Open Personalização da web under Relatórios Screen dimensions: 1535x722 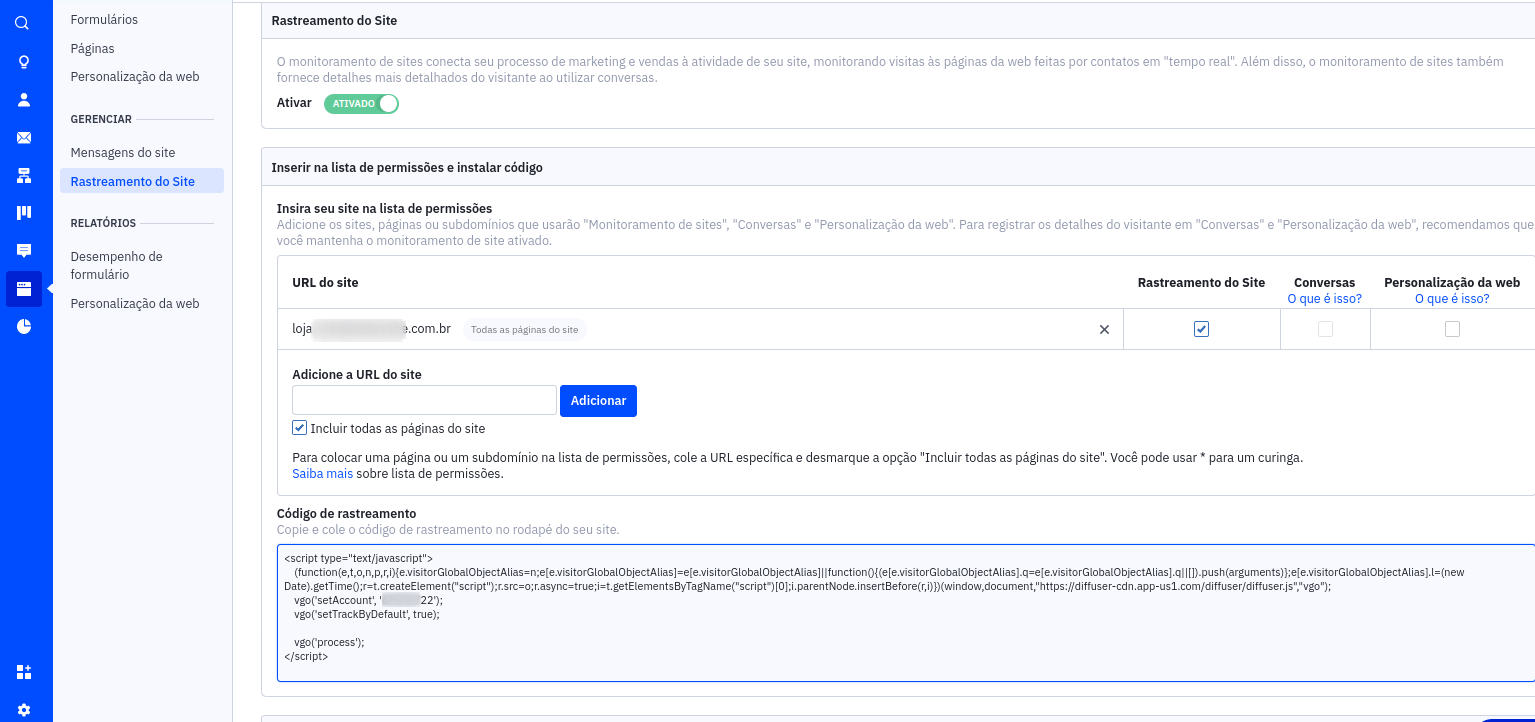(x=135, y=304)
